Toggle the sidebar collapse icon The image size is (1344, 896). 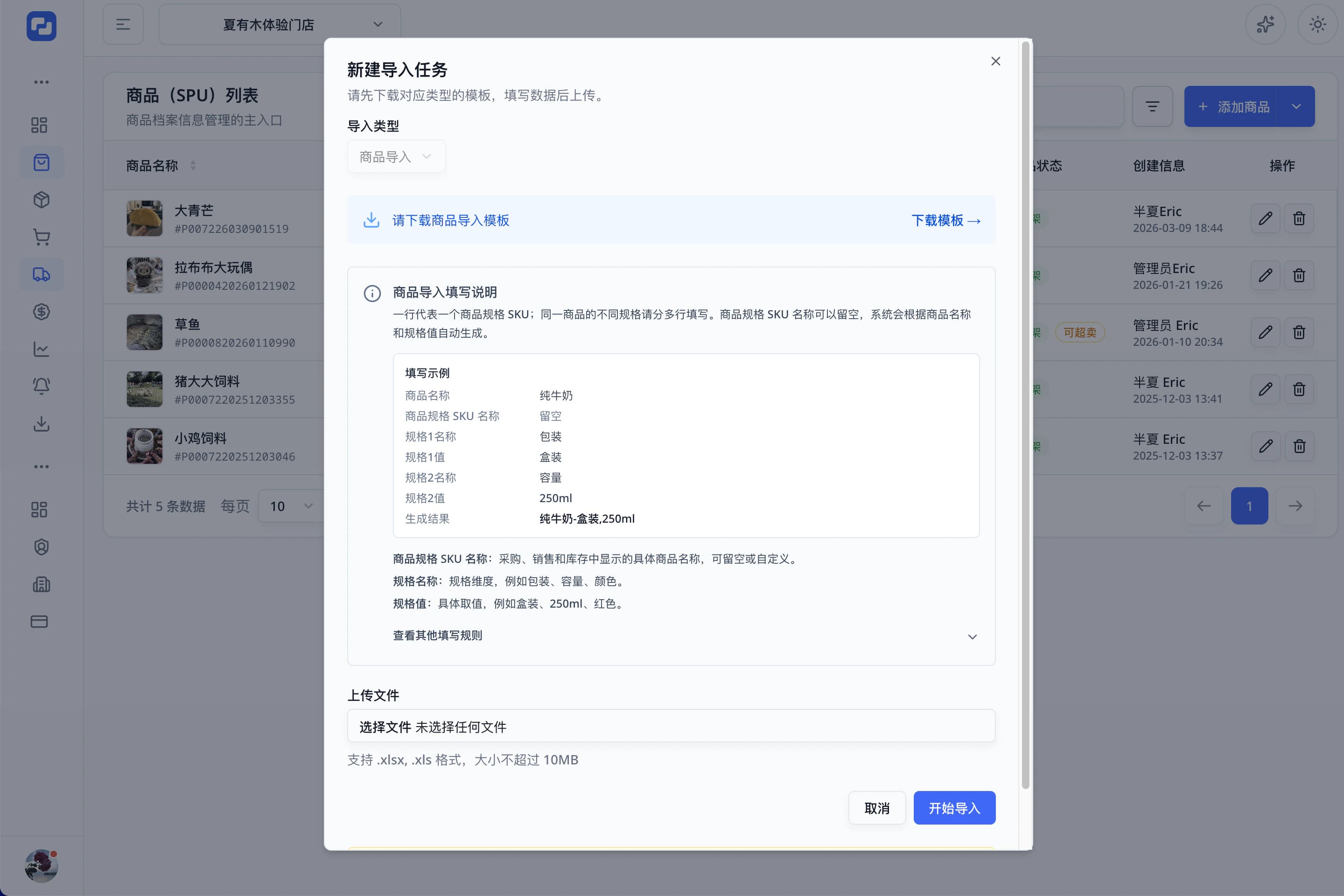pos(123,25)
